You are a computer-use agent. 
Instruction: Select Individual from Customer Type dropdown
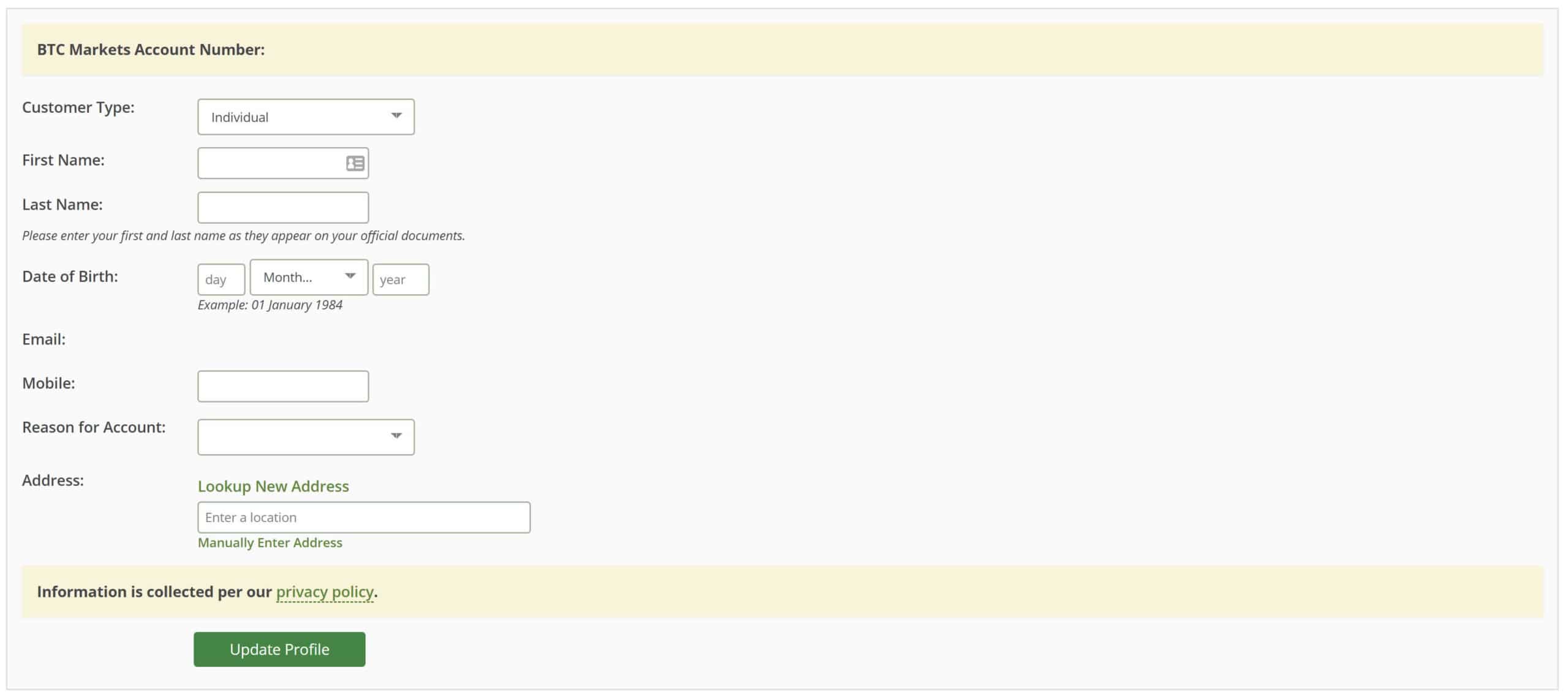(x=305, y=116)
